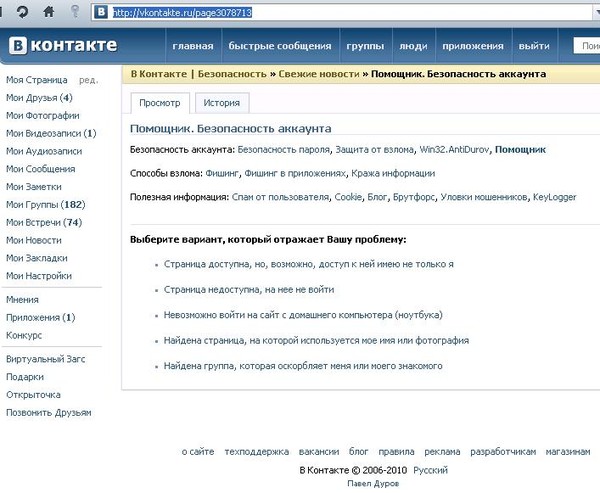The image size is (600, 493).
Task: Open Мои Сообщения in sidebar
Action: [41, 169]
